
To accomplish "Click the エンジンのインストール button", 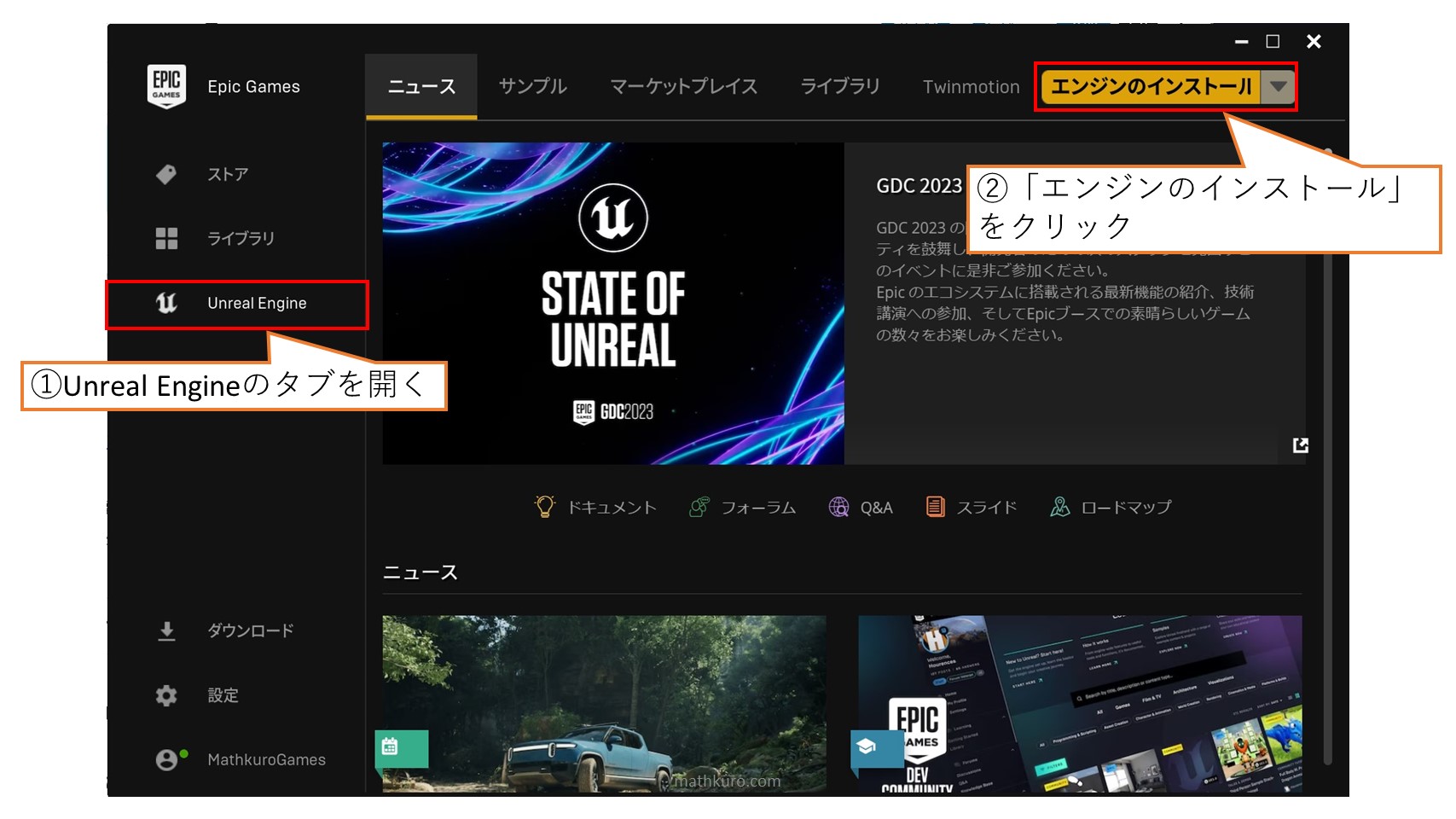I will 1151,86.
